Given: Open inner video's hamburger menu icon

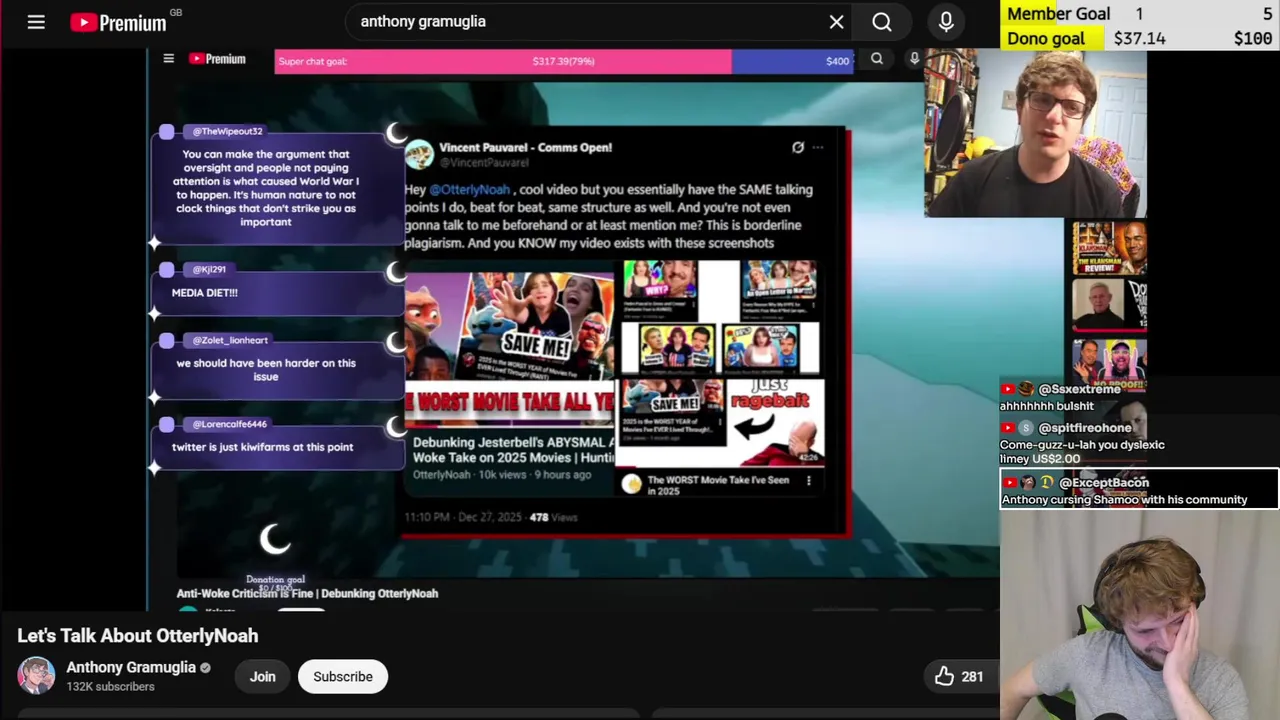Looking at the screenshot, I should tap(168, 59).
